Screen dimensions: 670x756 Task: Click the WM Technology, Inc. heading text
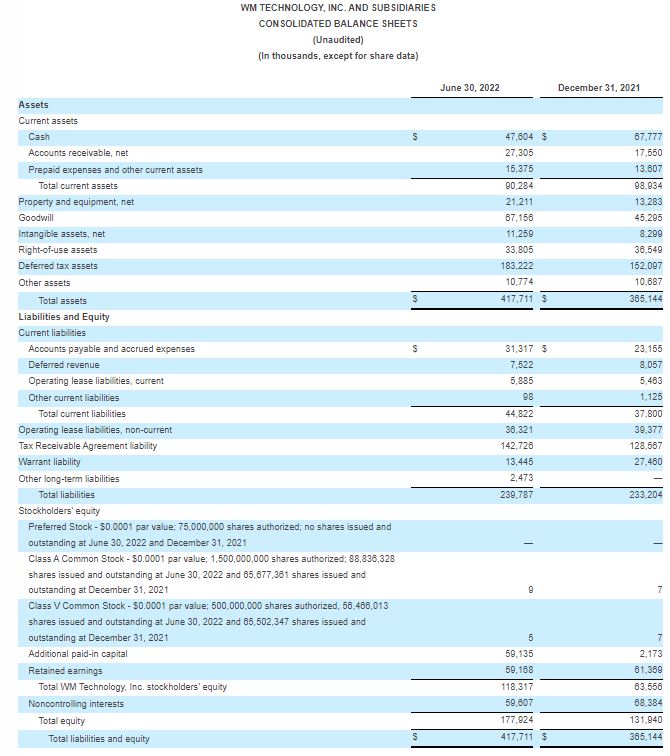tap(338, 8)
